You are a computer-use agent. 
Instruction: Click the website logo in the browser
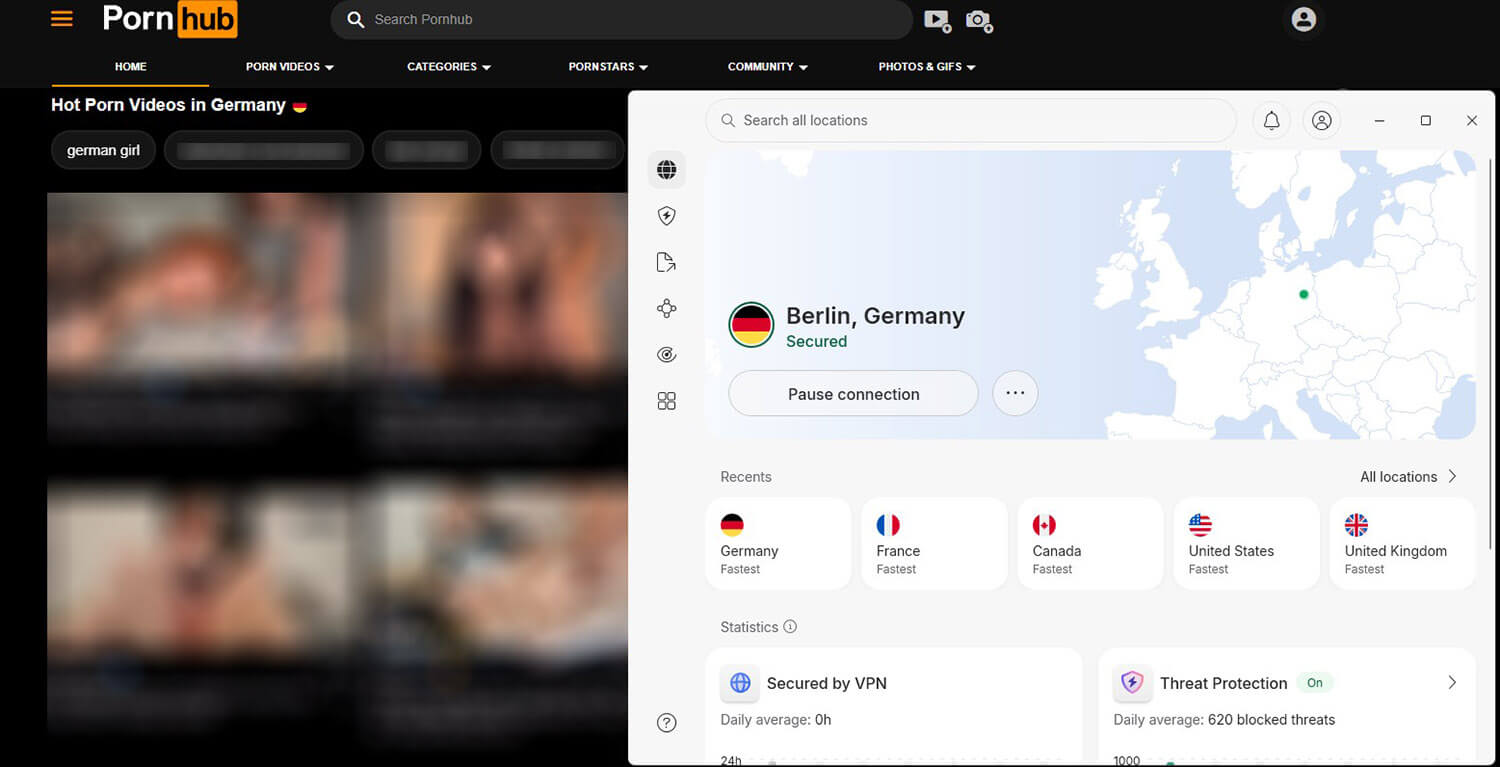[170, 19]
